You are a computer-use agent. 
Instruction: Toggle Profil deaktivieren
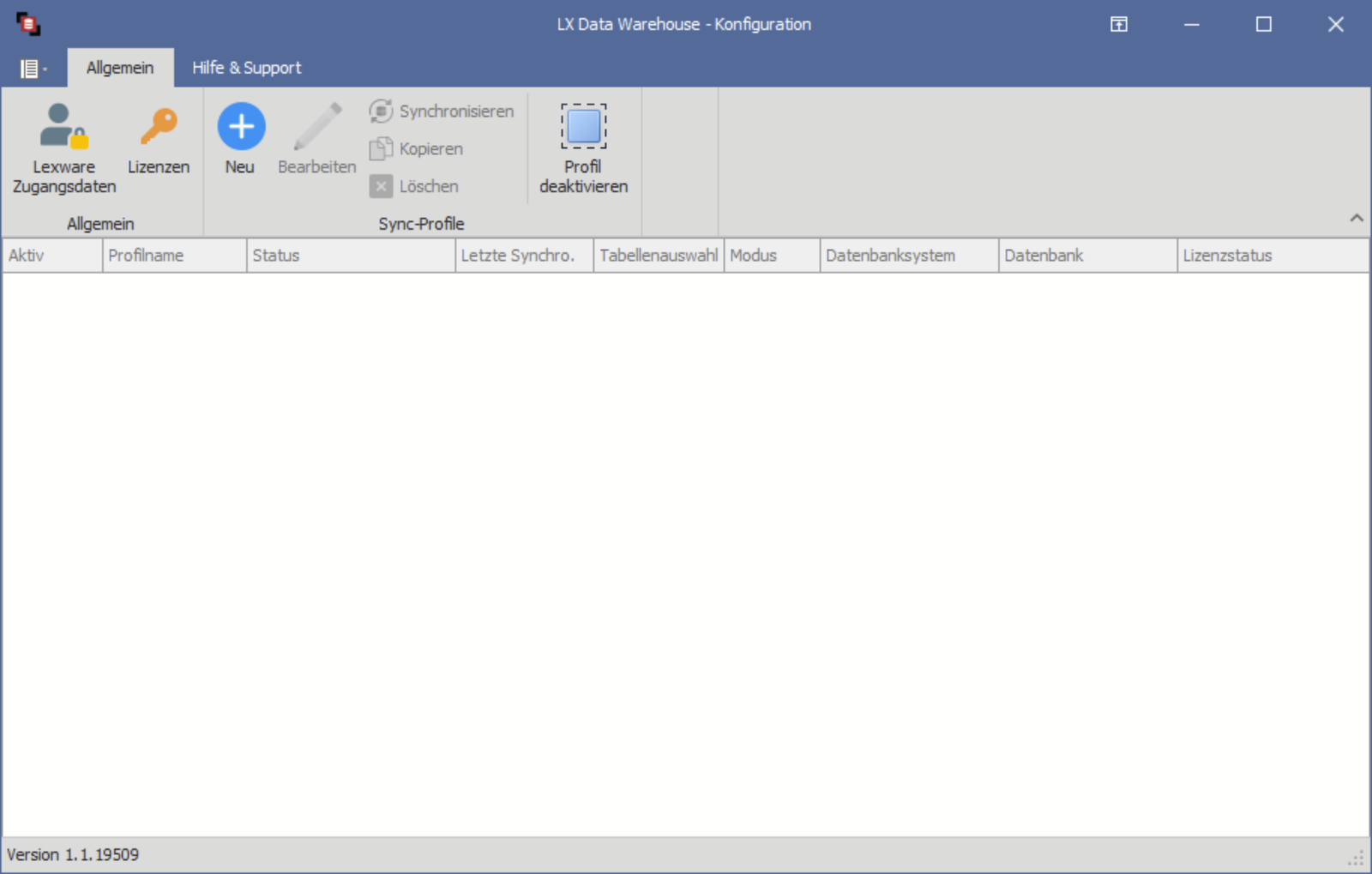click(x=583, y=148)
